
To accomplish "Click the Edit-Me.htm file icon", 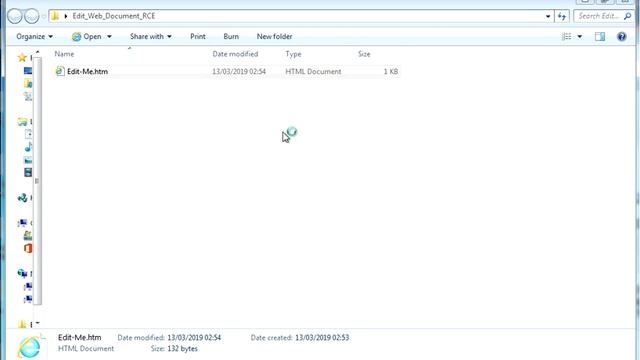I will 60,71.
